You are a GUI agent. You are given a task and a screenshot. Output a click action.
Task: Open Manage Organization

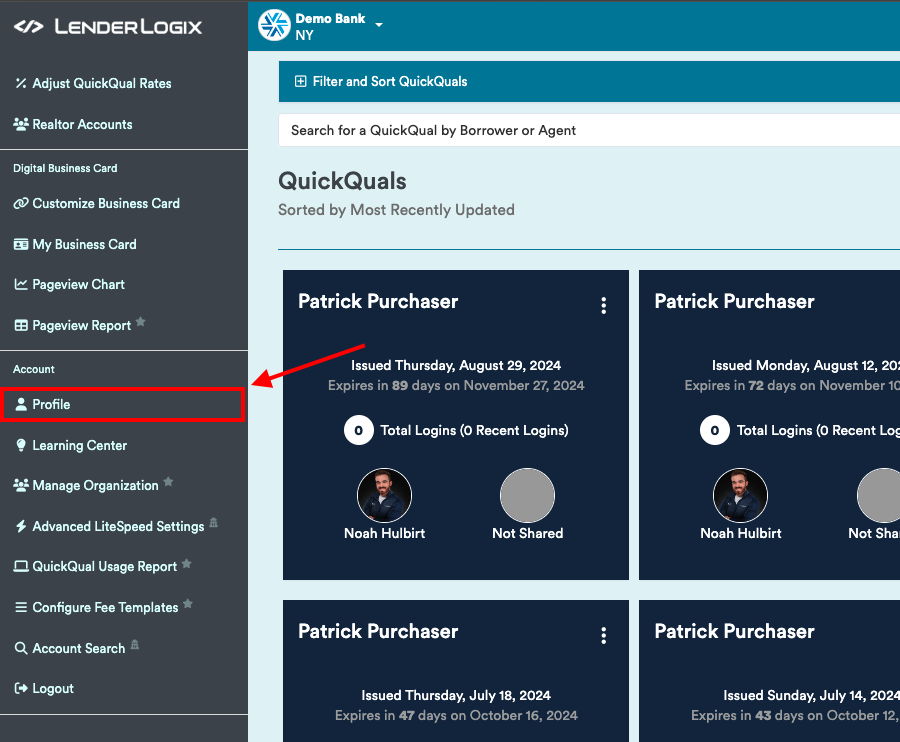(95, 486)
